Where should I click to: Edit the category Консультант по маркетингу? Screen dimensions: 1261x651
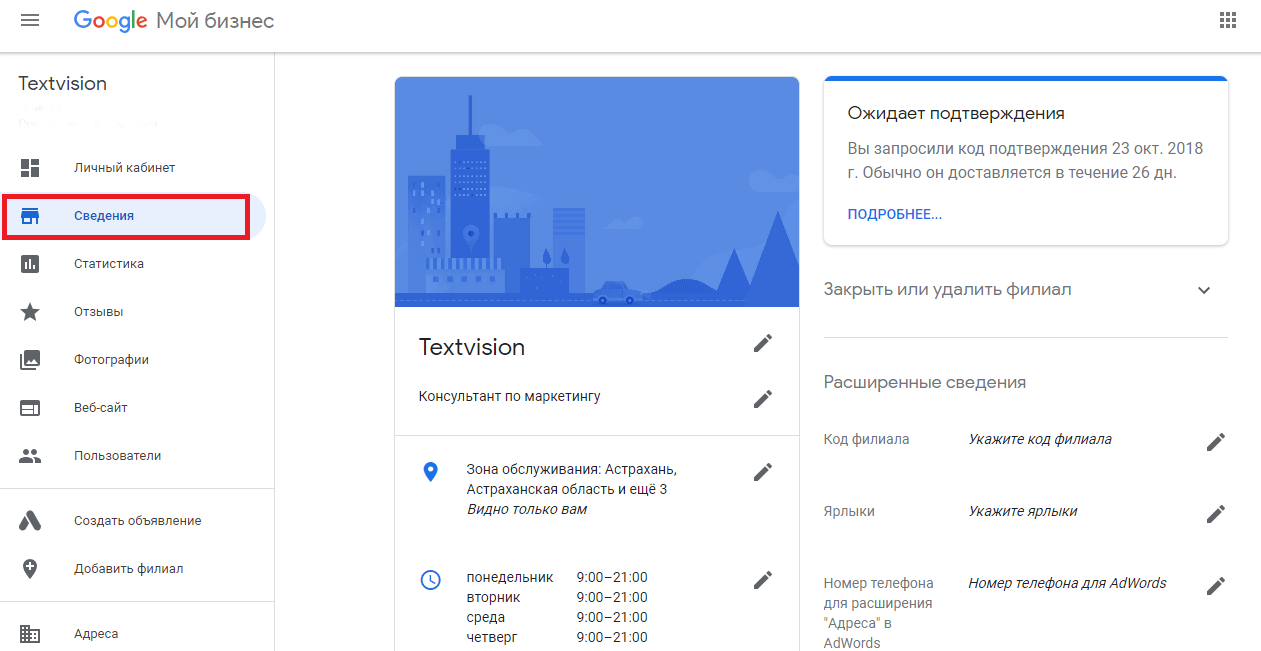pyautogui.click(x=763, y=399)
